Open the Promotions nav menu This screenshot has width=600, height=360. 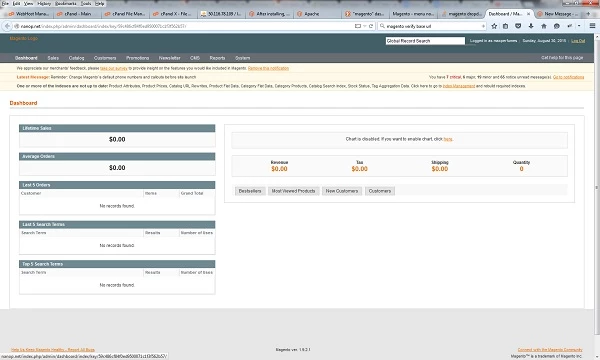[x=137, y=58]
